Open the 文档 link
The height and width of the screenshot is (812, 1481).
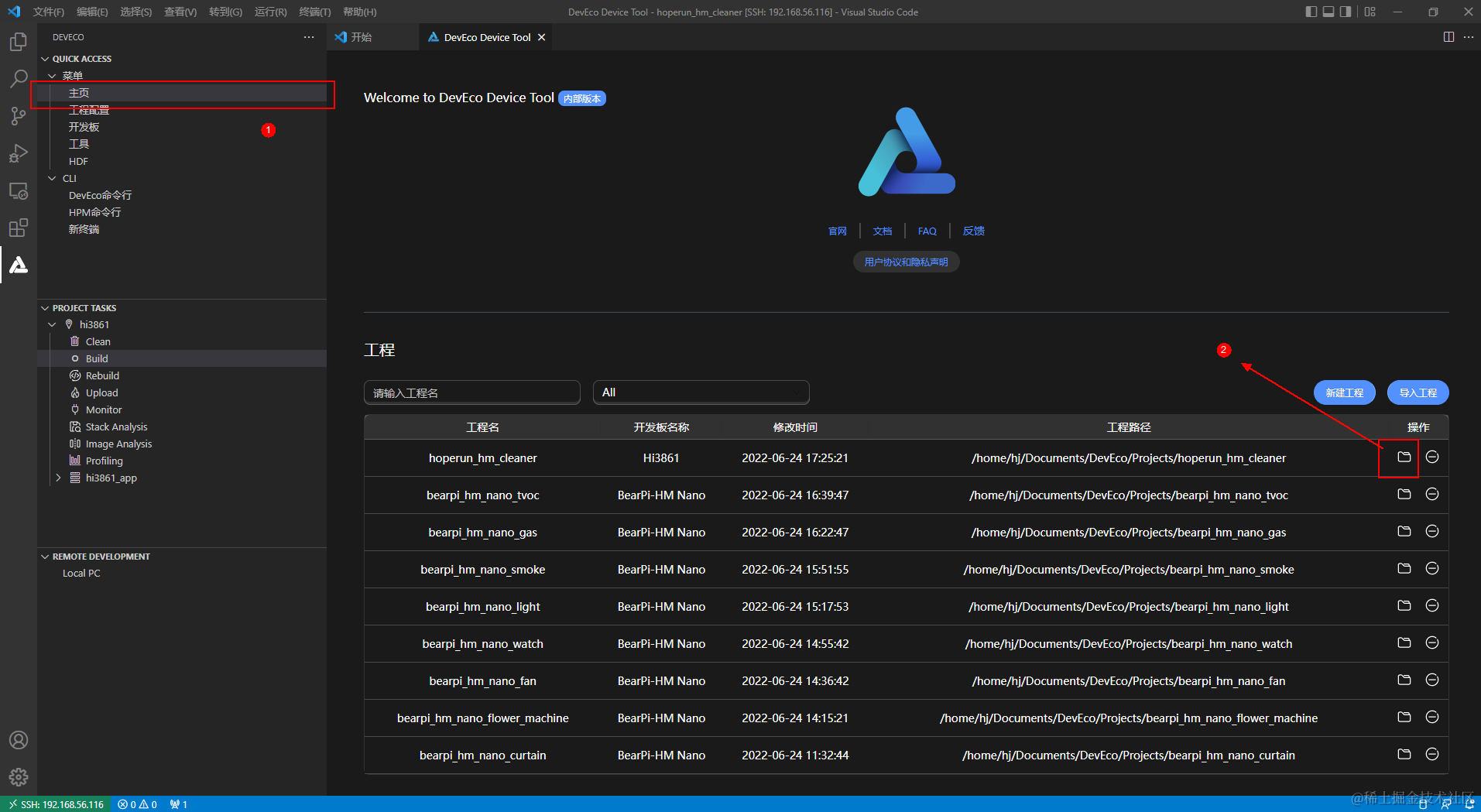tap(883, 231)
